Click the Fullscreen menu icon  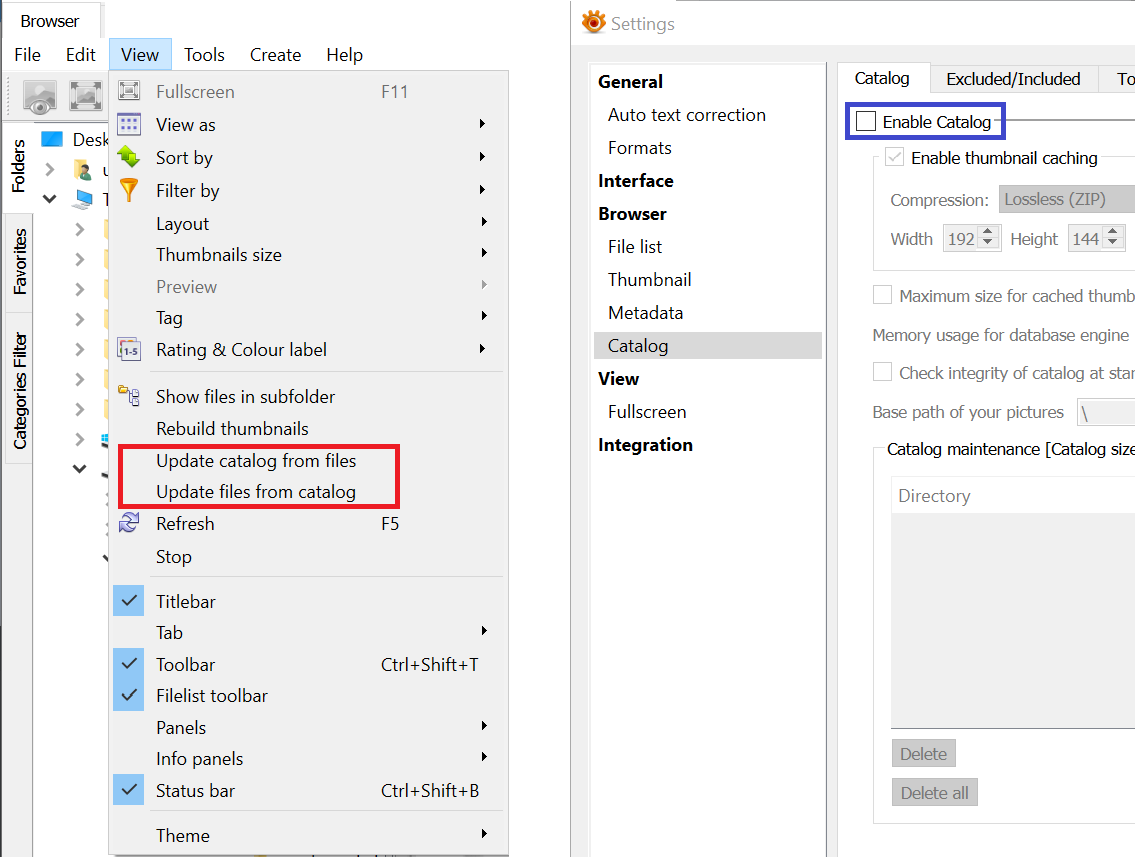129,91
